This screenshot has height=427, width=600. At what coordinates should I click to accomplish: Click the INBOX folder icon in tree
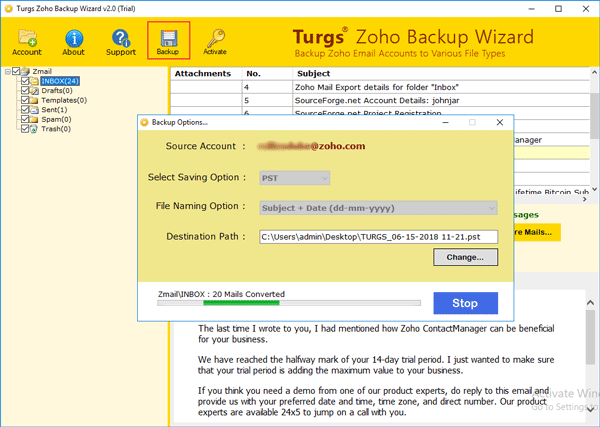tap(34, 81)
